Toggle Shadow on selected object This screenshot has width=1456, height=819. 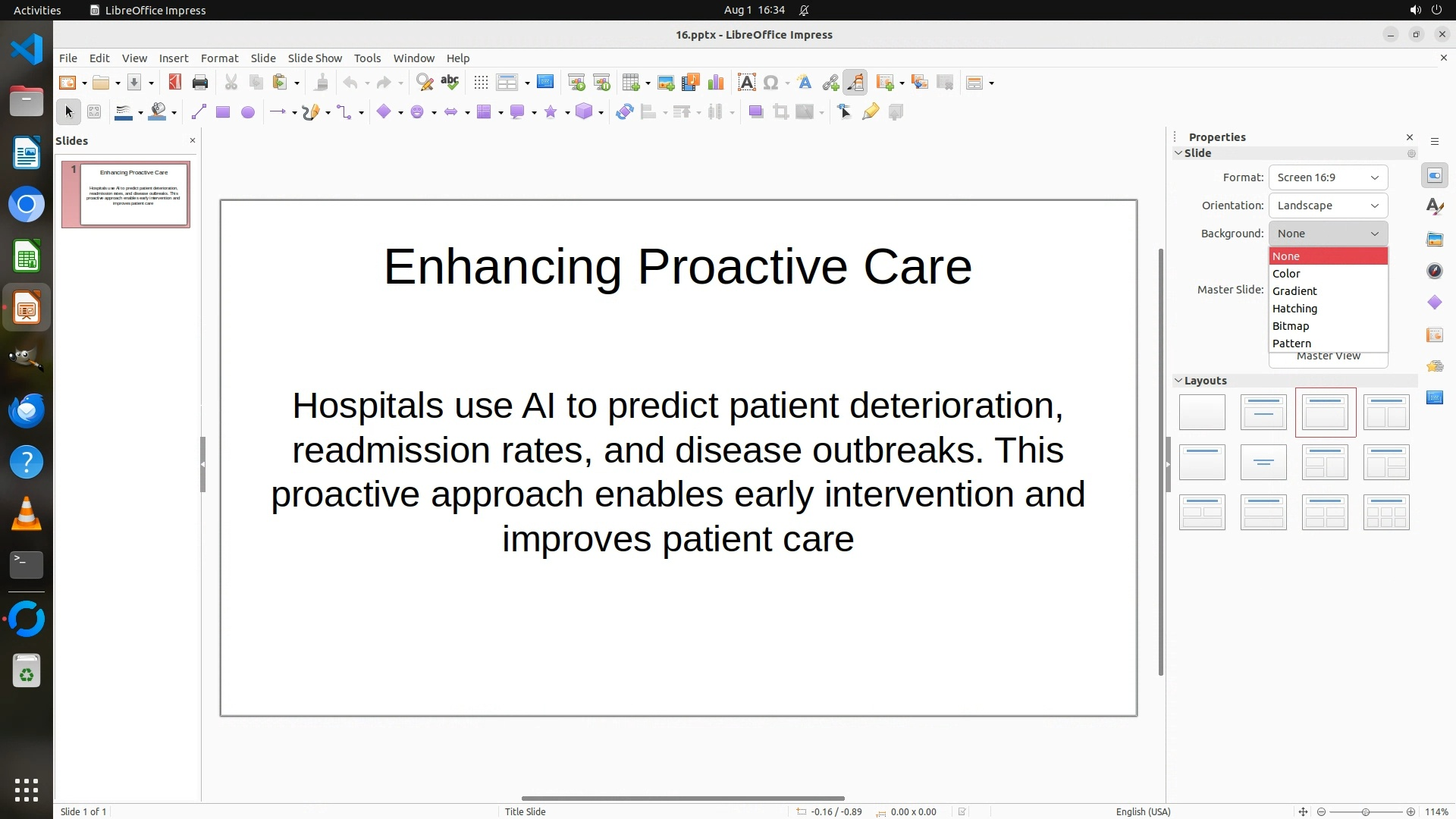click(755, 112)
